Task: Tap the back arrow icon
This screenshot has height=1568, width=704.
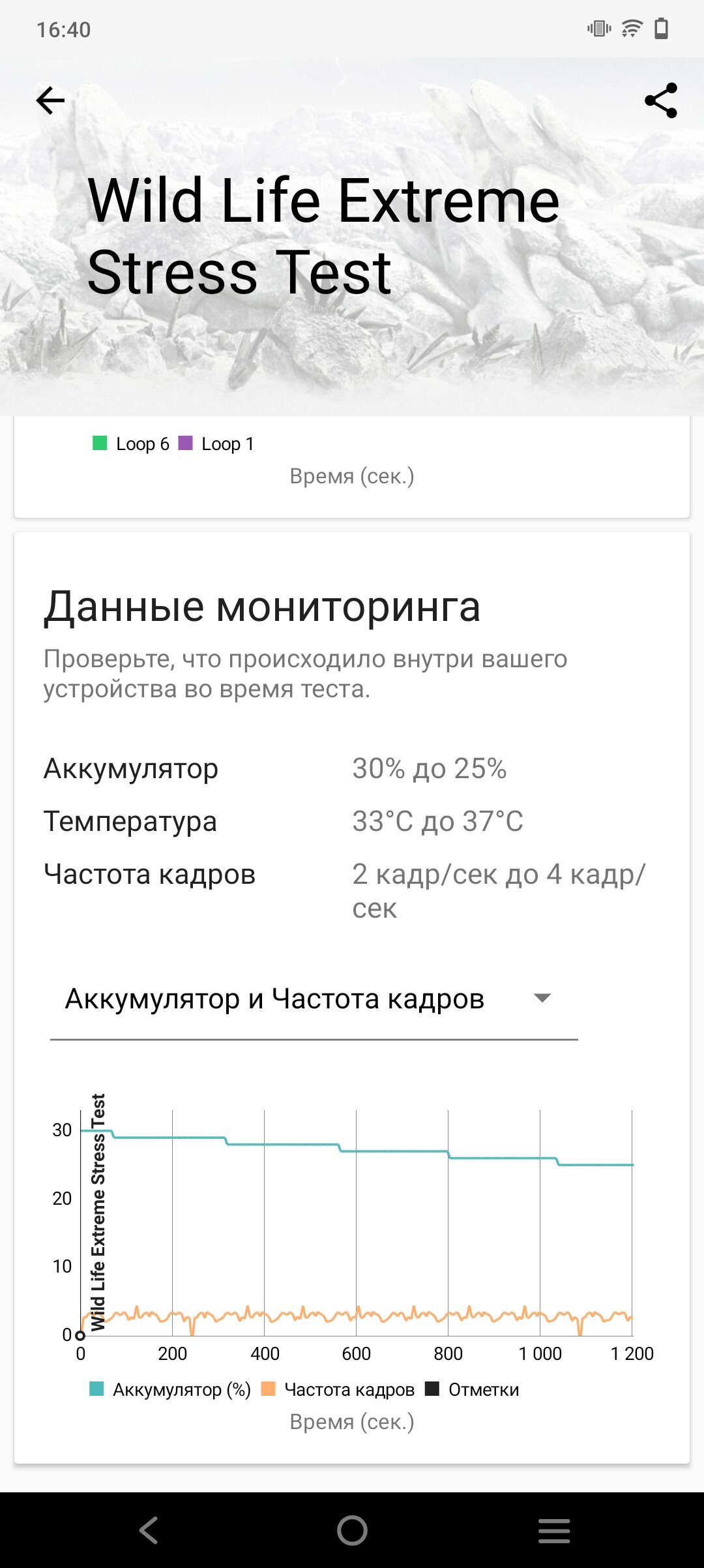Action: [50, 100]
